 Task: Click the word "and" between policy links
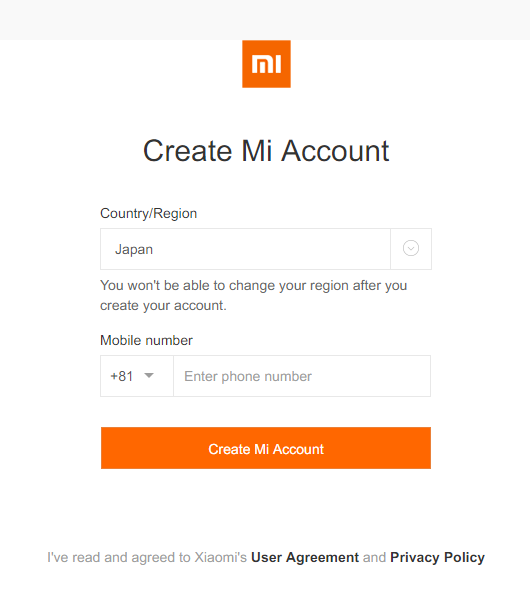point(374,558)
